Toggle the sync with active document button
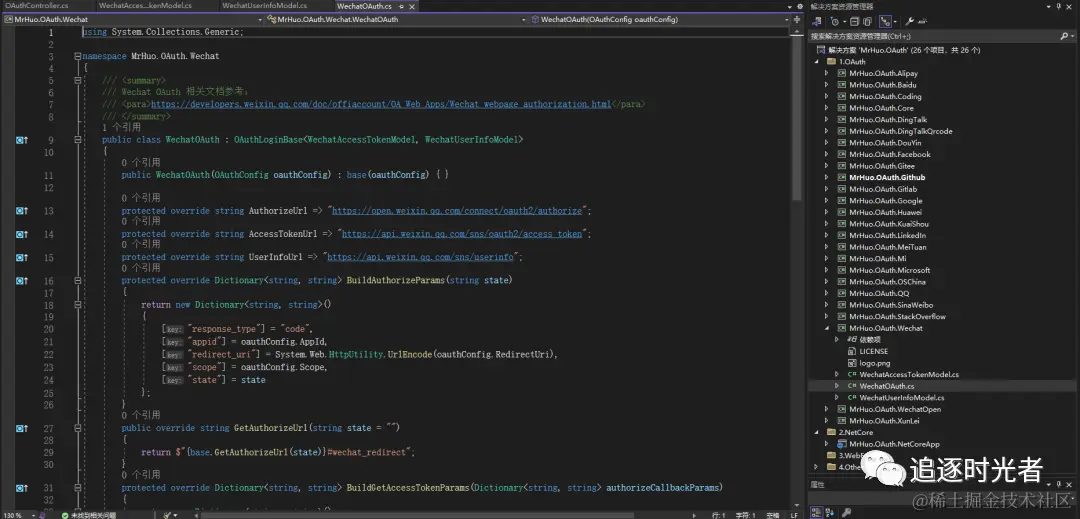This screenshot has width=1080, height=519. point(886,21)
